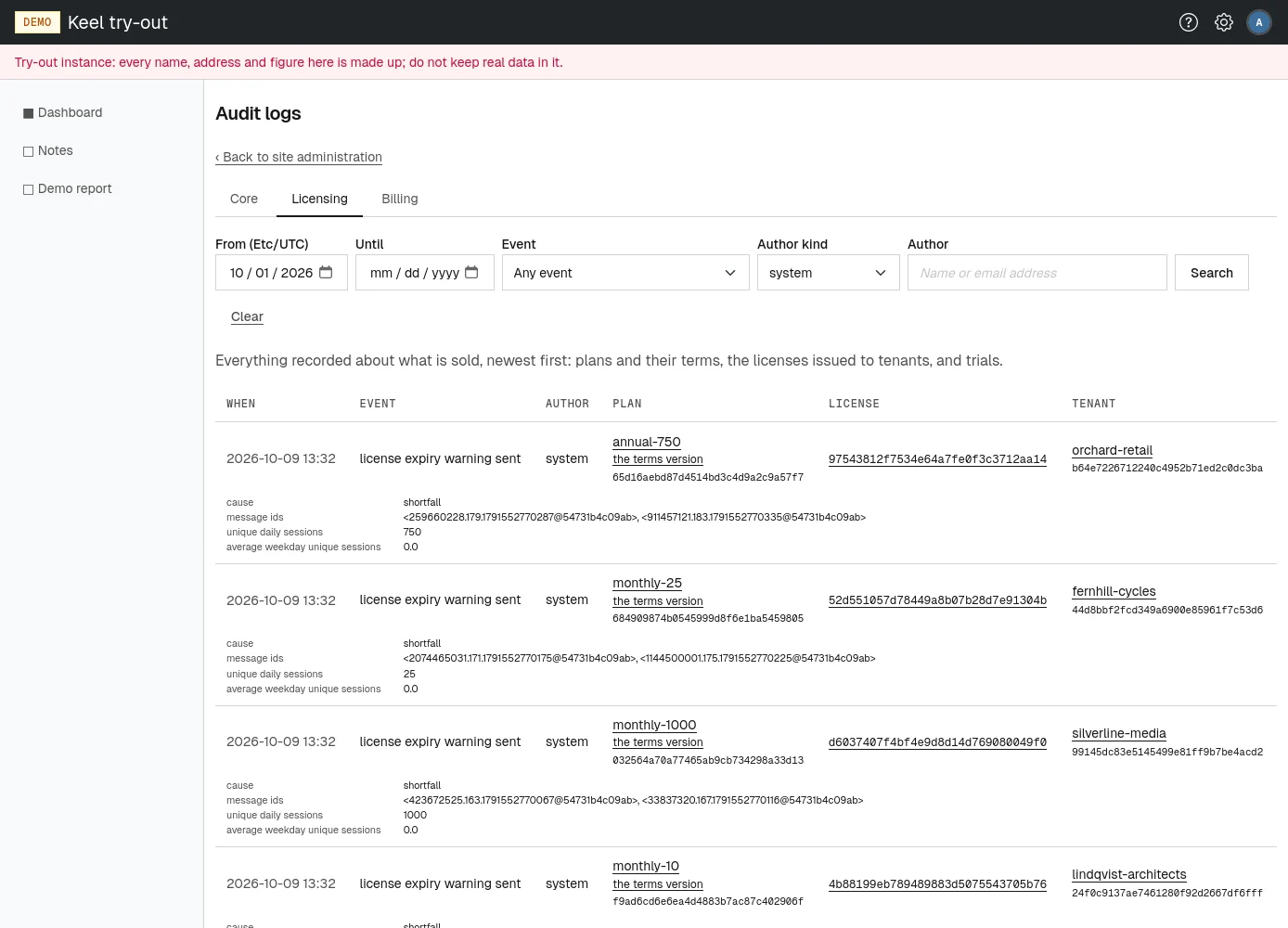Click the Author name or email field
The image size is (1288, 928).
(1037, 273)
